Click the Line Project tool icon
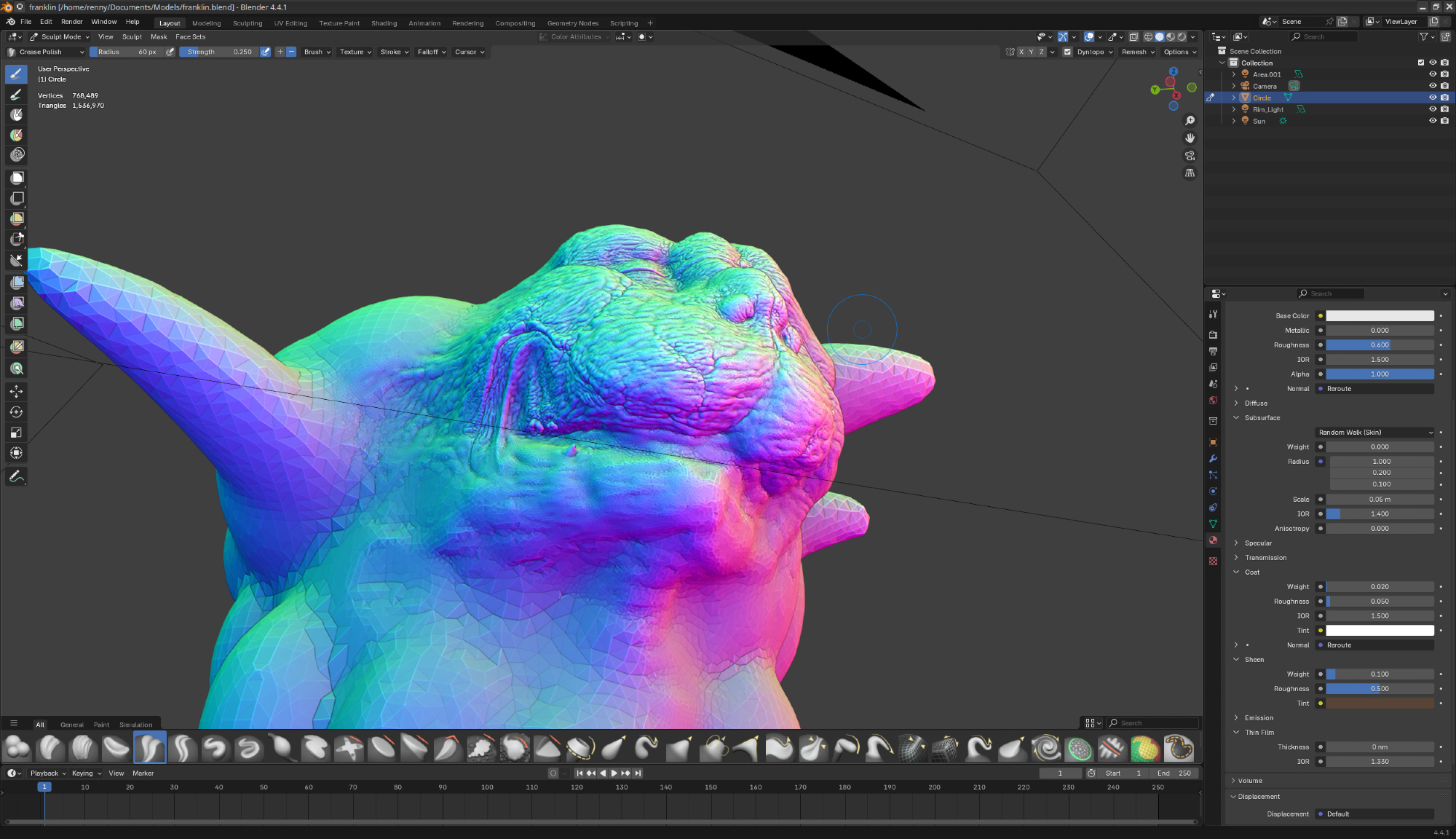This screenshot has width=1456, height=839. click(x=17, y=260)
